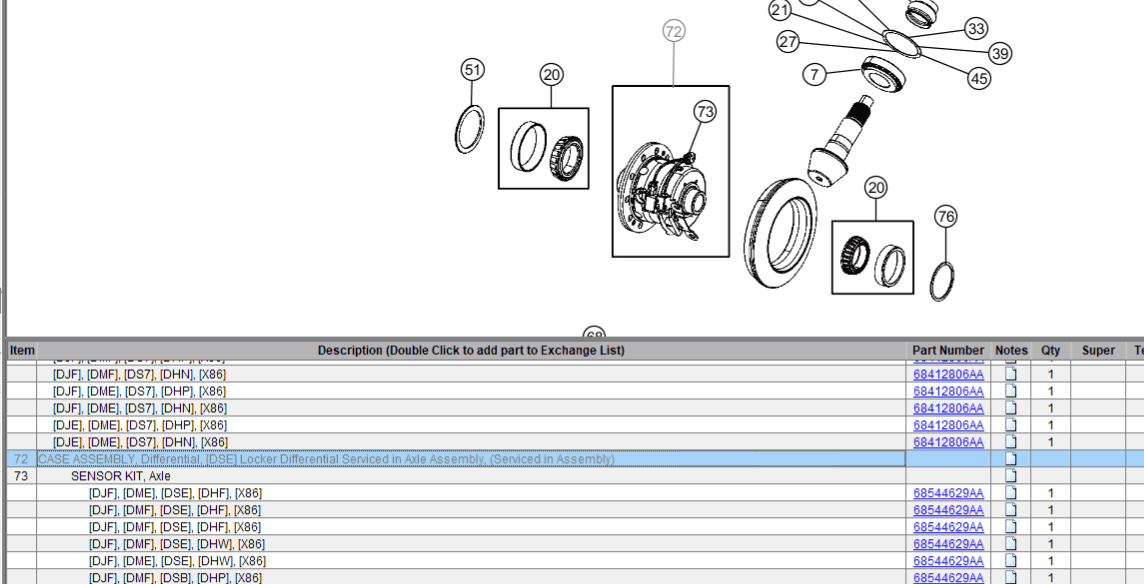Screen dimensions: 1144x584
Task: Select callout 73 on the sensor
Action: [x=704, y=112]
